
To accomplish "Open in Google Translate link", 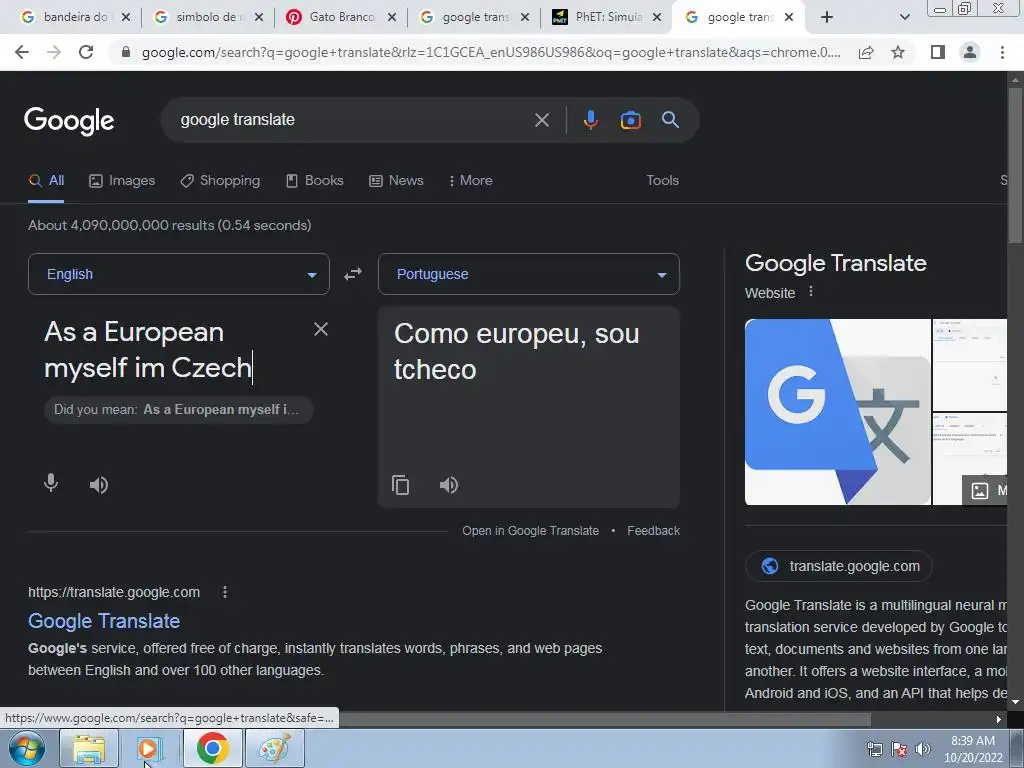I will [530, 531].
